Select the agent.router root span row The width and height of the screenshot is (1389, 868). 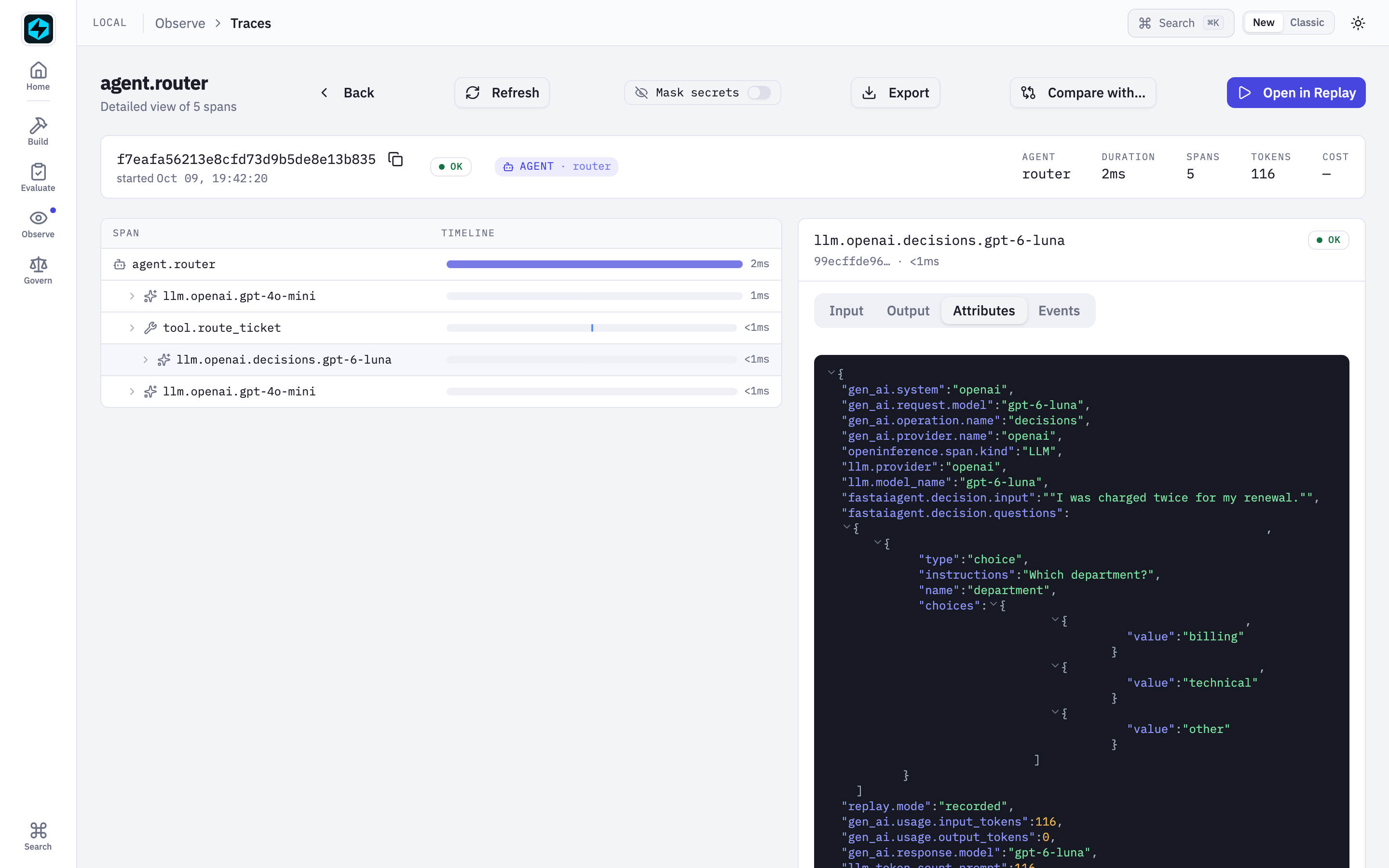[441, 264]
